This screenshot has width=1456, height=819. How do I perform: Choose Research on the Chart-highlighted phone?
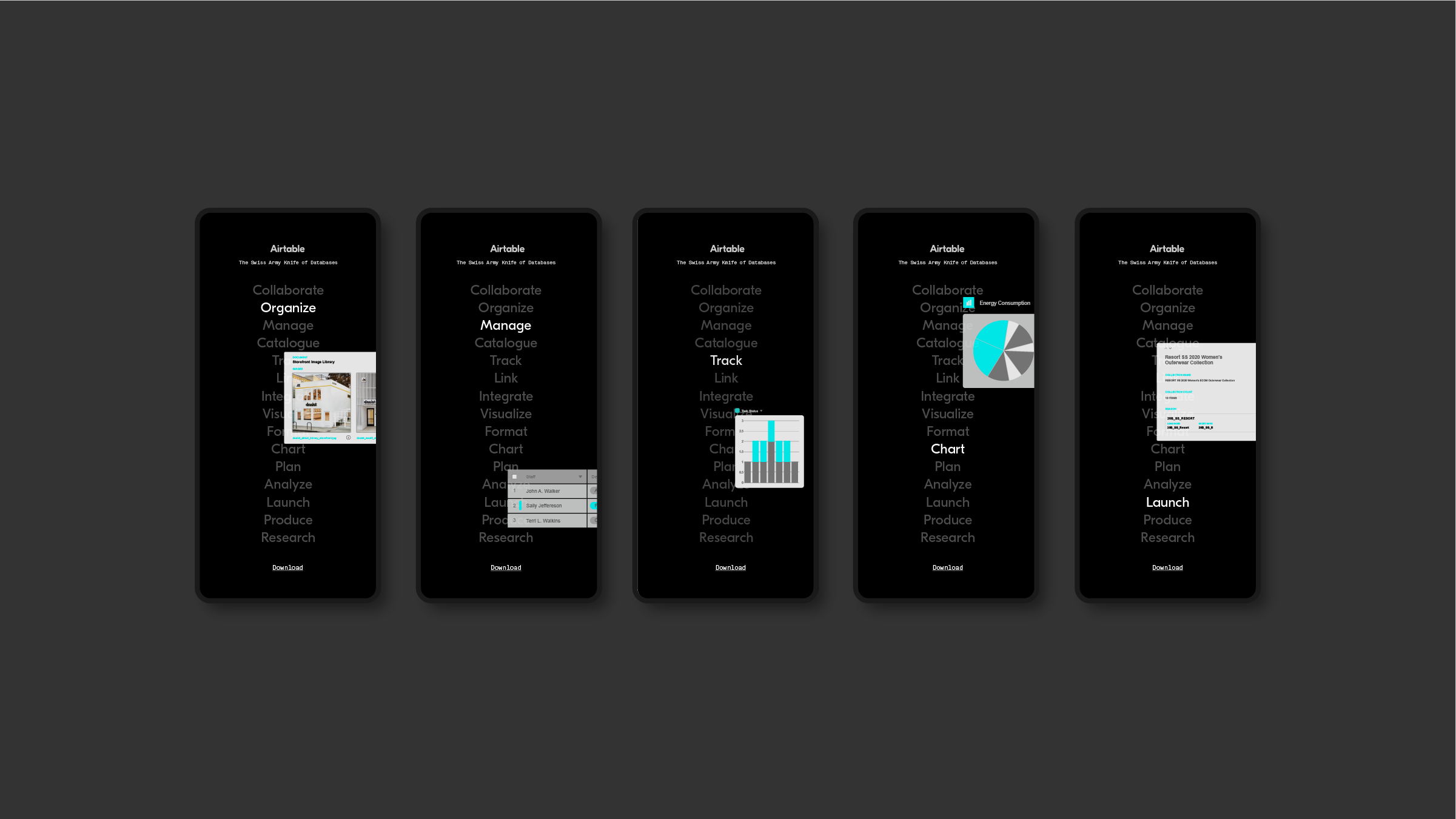[947, 538]
